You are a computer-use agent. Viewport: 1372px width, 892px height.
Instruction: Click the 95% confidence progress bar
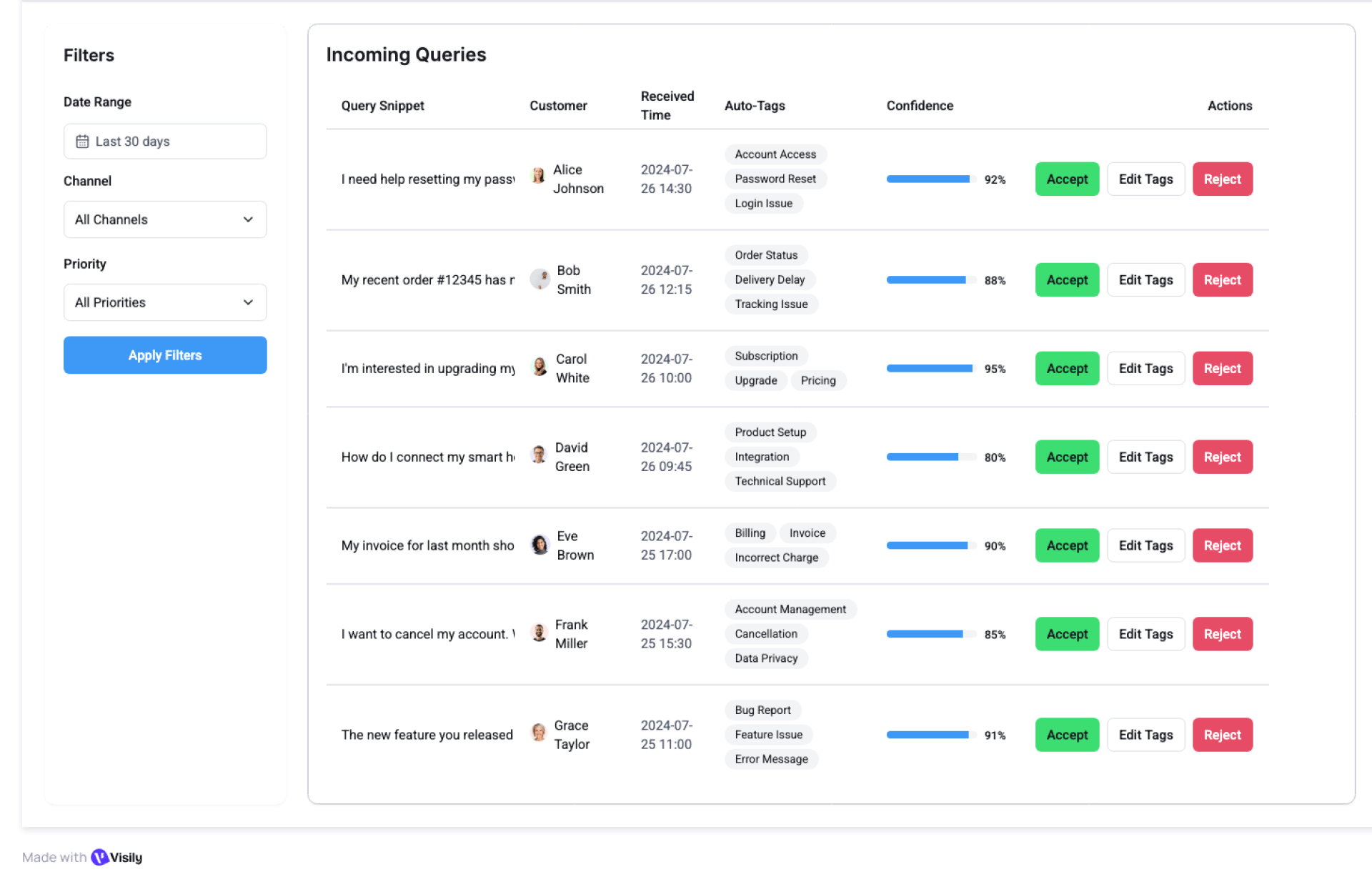coord(930,369)
